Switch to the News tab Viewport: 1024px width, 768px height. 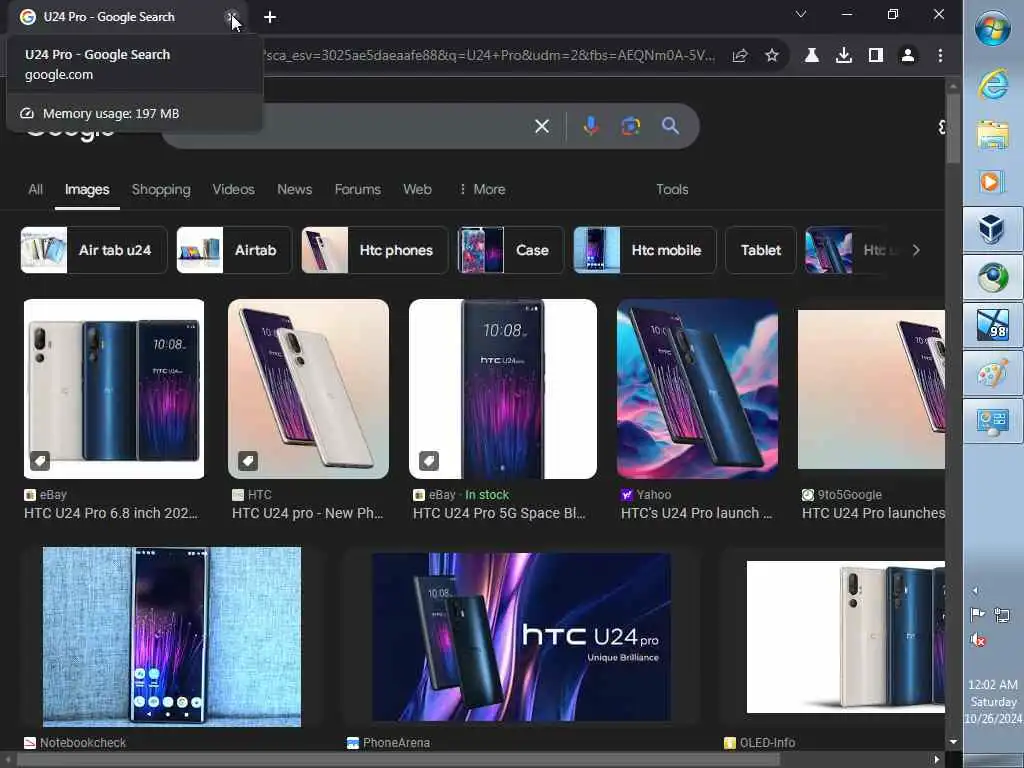click(x=295, y=189)
